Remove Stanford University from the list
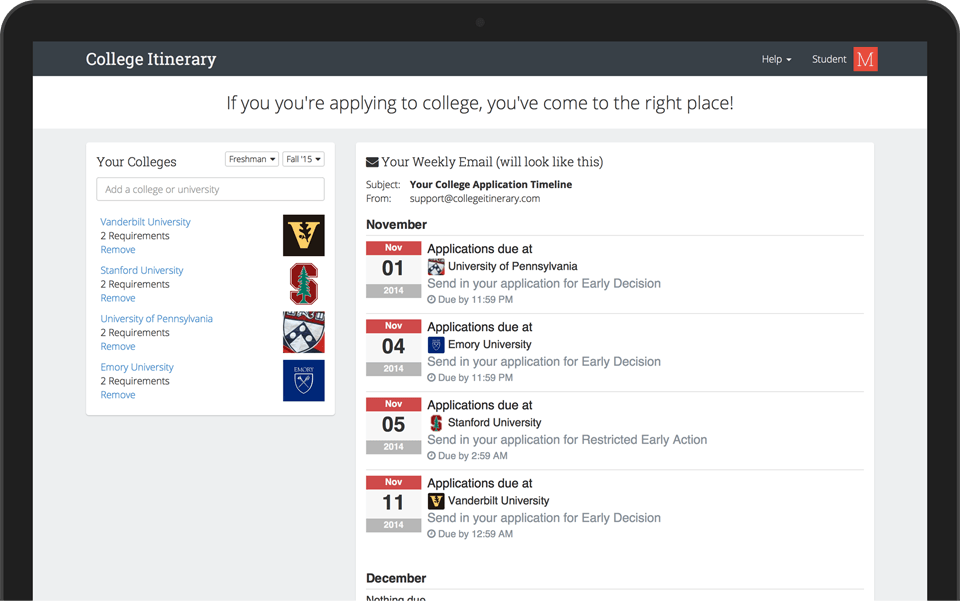 click(x=118, y=298)
